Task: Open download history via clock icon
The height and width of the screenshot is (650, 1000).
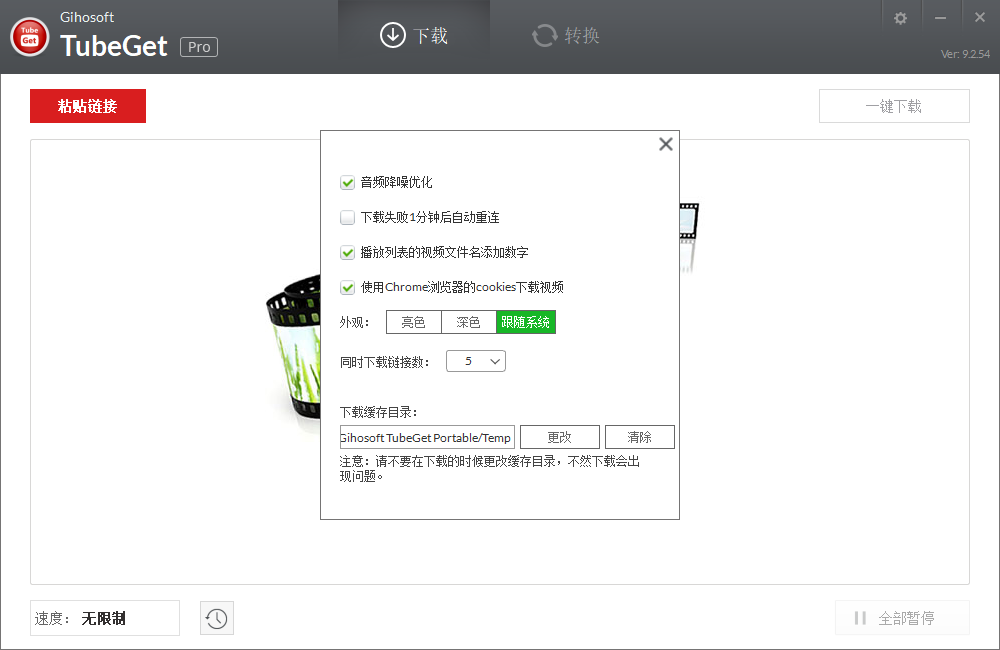Action: click(x=216, y=618)
